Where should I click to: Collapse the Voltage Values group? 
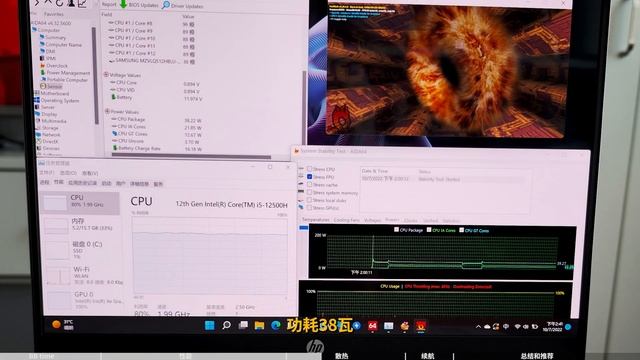[x=107, y=75]
